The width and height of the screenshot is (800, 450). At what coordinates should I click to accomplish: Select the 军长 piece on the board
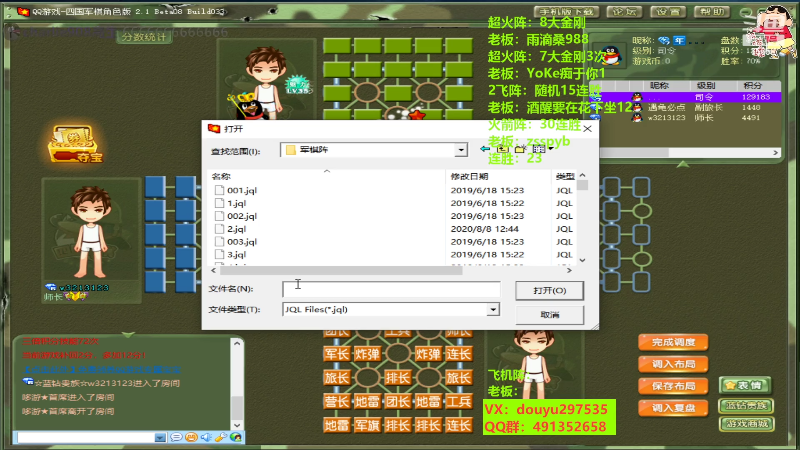pos(337,354)
